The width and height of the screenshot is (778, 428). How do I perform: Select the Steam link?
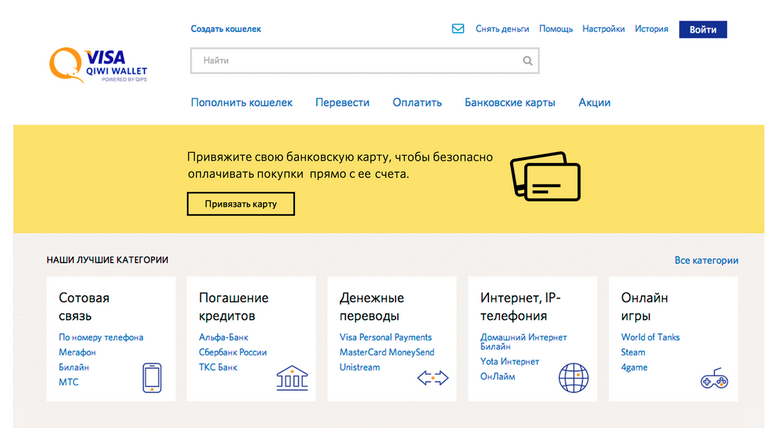[633, 352]
